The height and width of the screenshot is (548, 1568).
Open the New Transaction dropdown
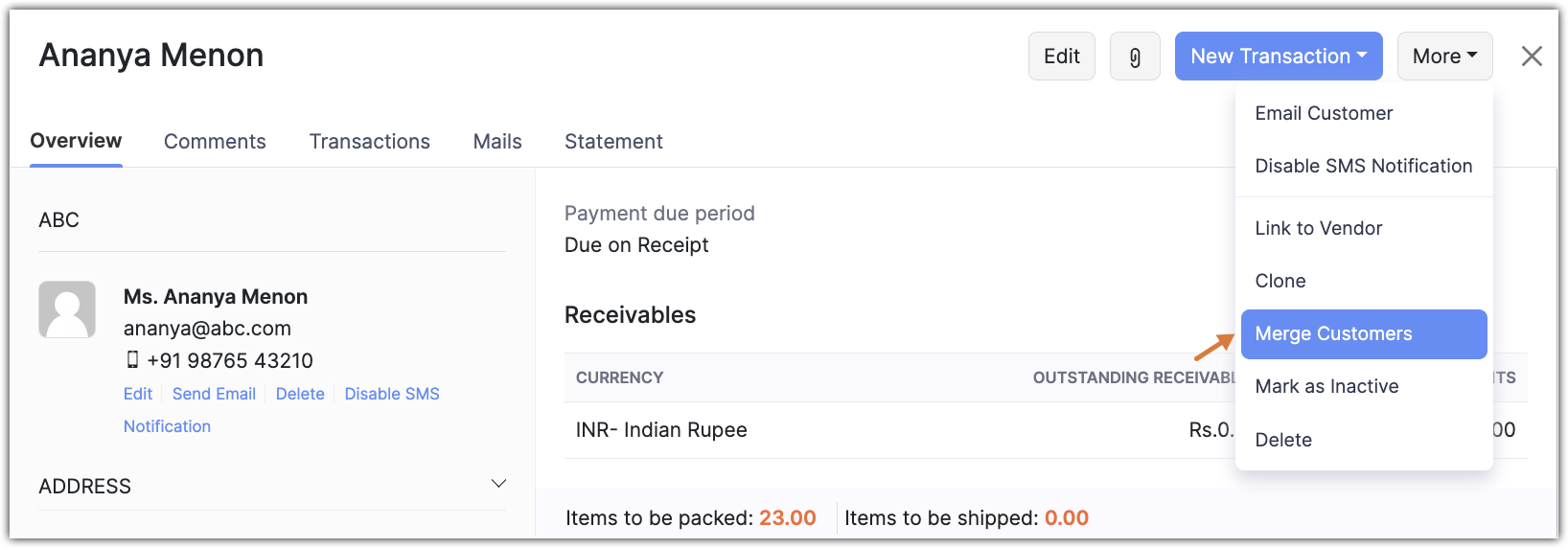coord(1278,57)
